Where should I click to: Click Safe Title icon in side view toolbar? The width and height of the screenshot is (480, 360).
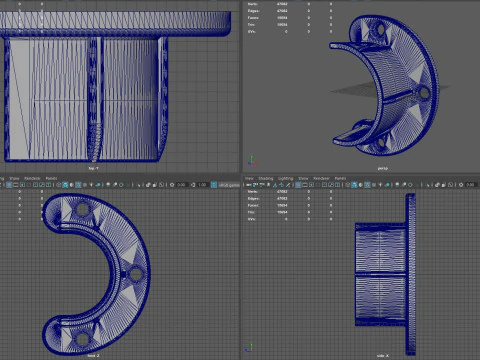pyautogui.click(x=337, y=185)
